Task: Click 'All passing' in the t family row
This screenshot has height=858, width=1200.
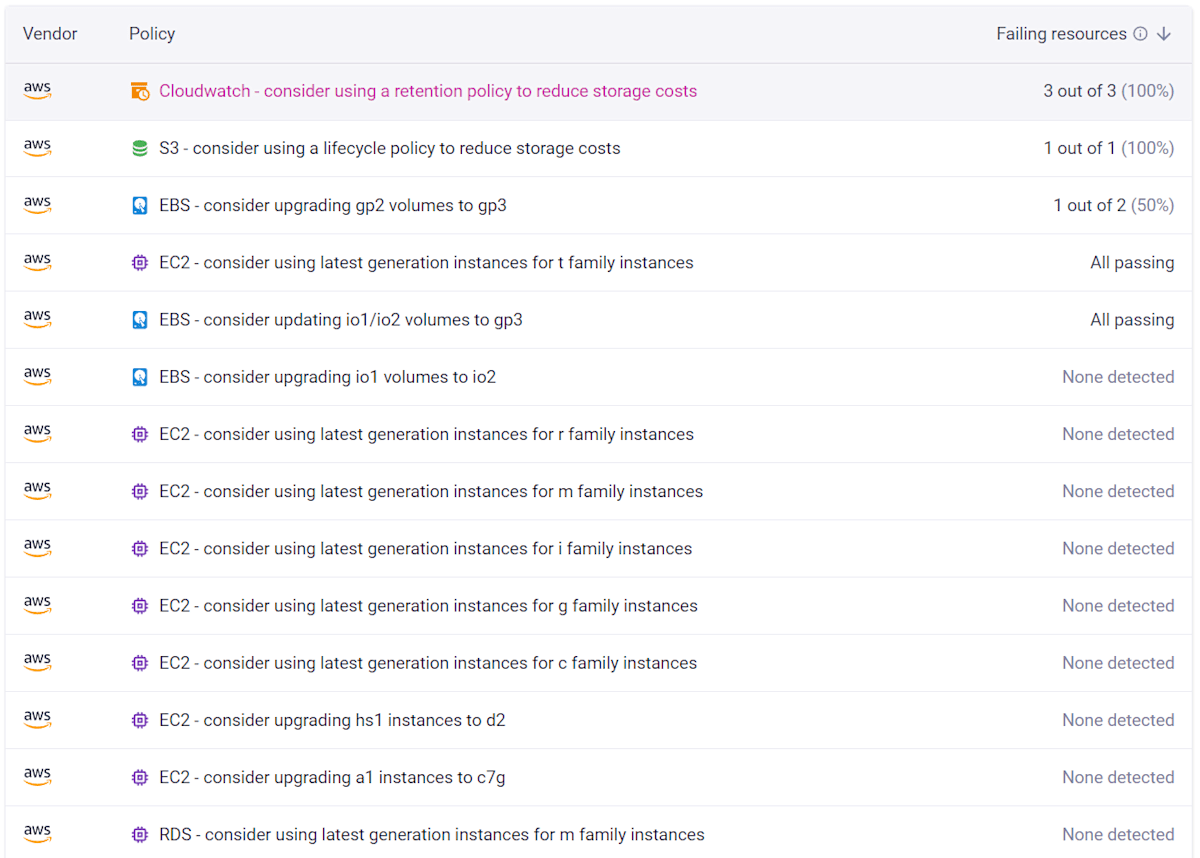Action: [x=1132, y=262]
